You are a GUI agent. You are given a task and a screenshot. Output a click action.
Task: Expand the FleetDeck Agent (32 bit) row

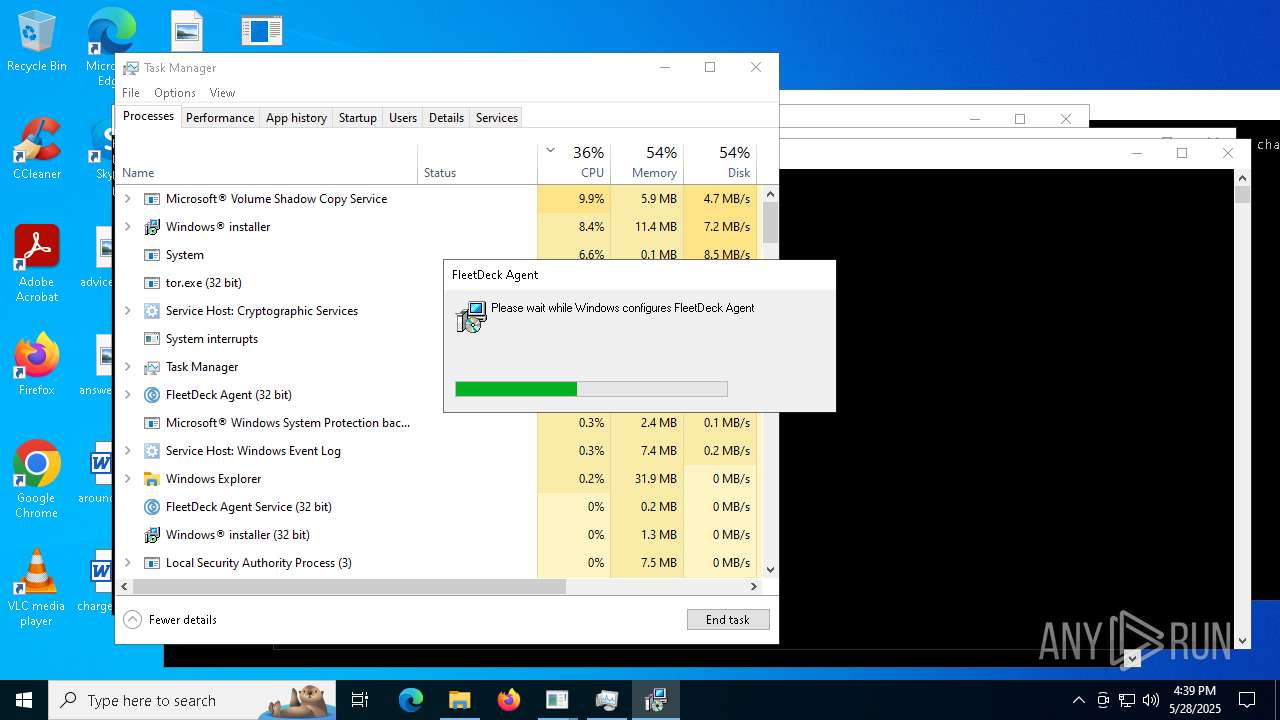[127, 395]
